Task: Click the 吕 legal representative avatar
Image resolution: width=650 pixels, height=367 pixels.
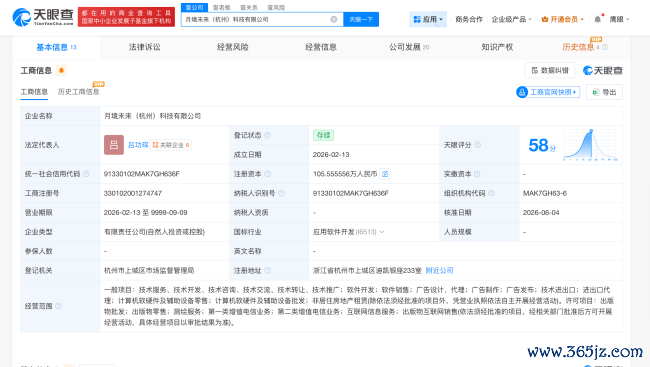Action: [x=114, y=145]
